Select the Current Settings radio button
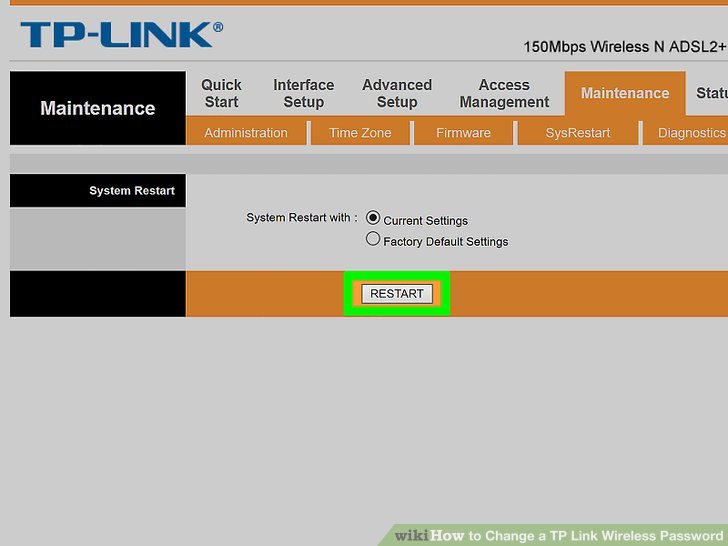This screenshot has height=546, width=728. click(373, 218)
